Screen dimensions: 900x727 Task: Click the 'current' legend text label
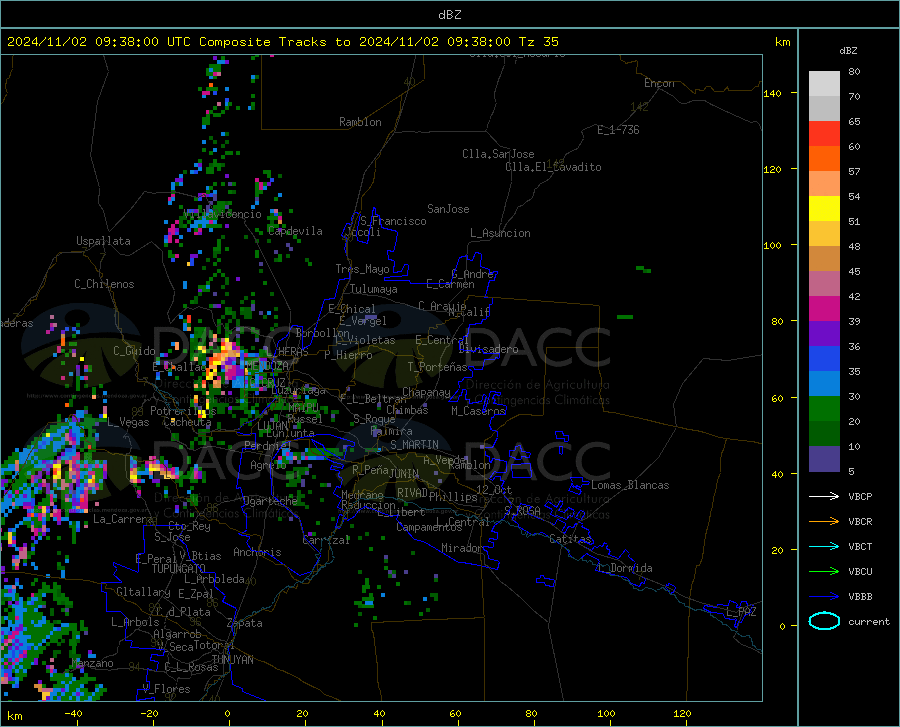(869, 621)
